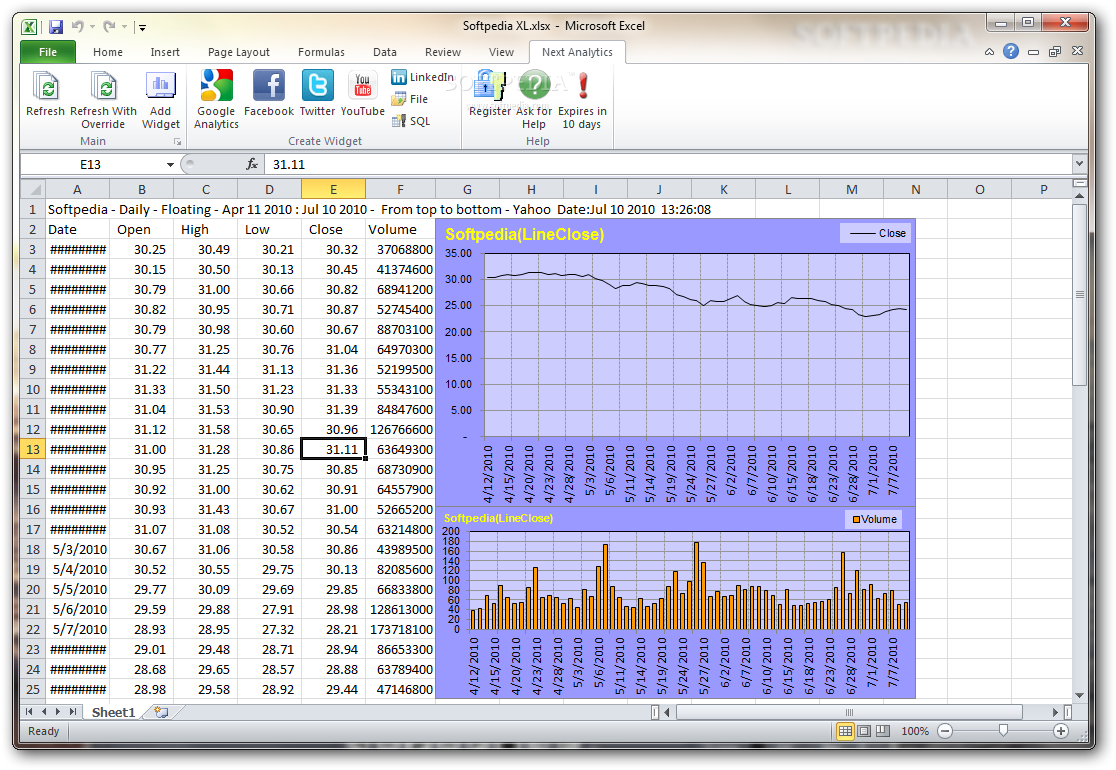Viewport: 1116px width, 770px height.
Task: Switch to the Formulas tab
Action: 321,52
